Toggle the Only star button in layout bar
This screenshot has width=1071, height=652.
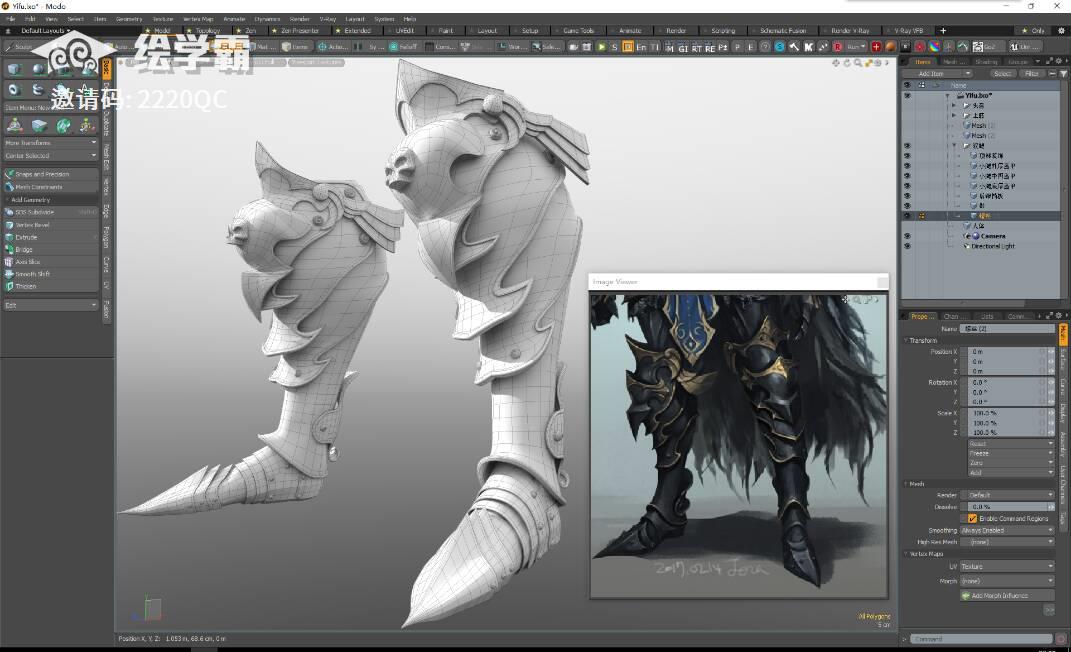[1033, 31]
